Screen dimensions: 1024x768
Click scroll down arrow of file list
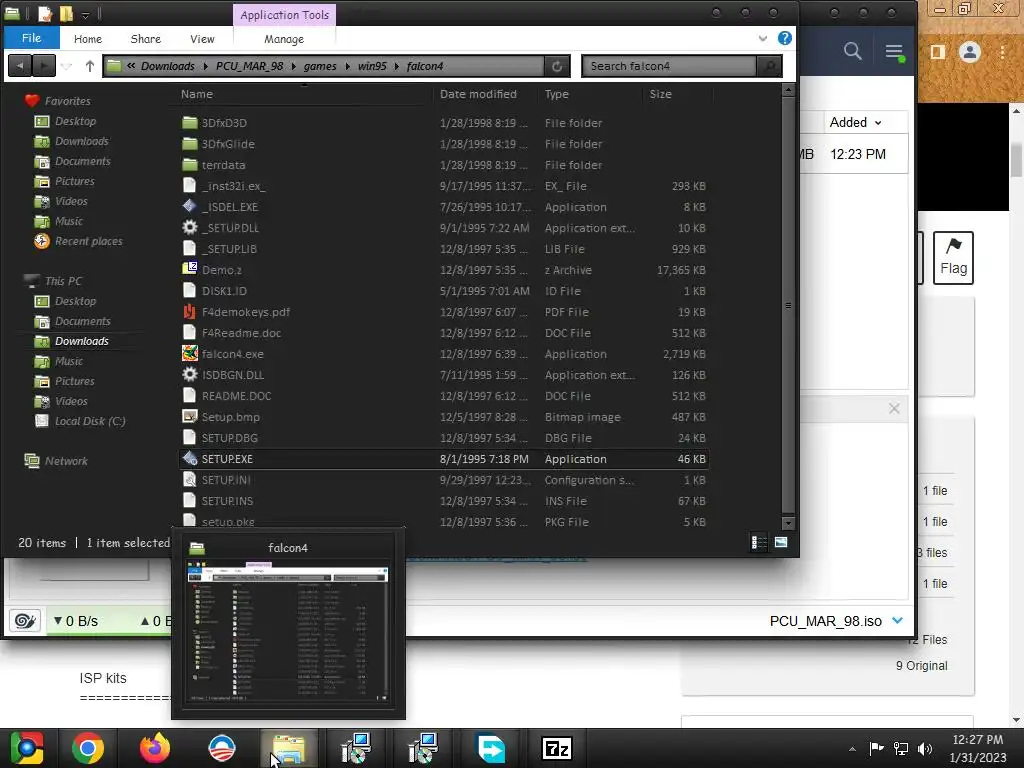point(788,522)
